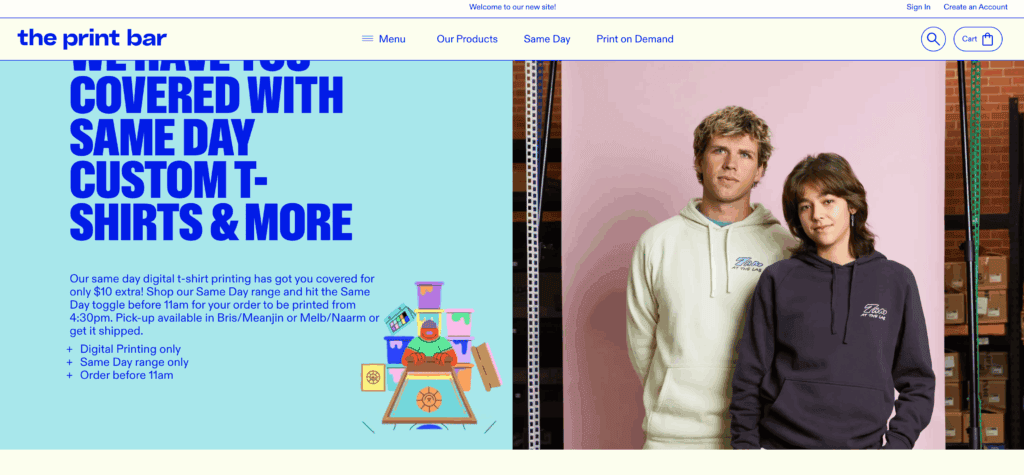Open the Cart button
This screenshot has height=475, width=1024.
pyautogui.click(x=978, y=39)
